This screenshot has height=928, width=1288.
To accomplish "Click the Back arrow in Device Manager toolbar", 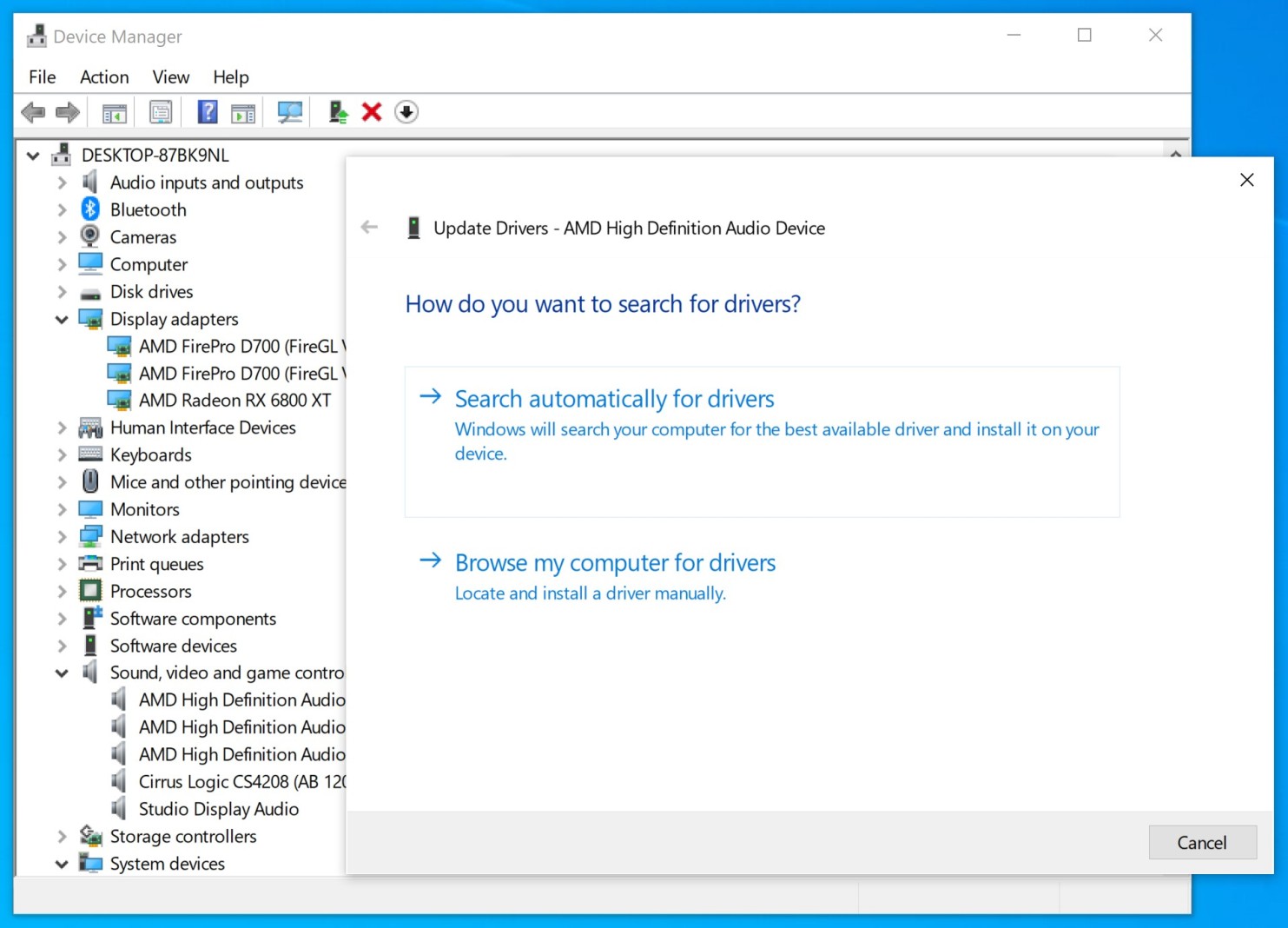I will (x=33, y=112).
